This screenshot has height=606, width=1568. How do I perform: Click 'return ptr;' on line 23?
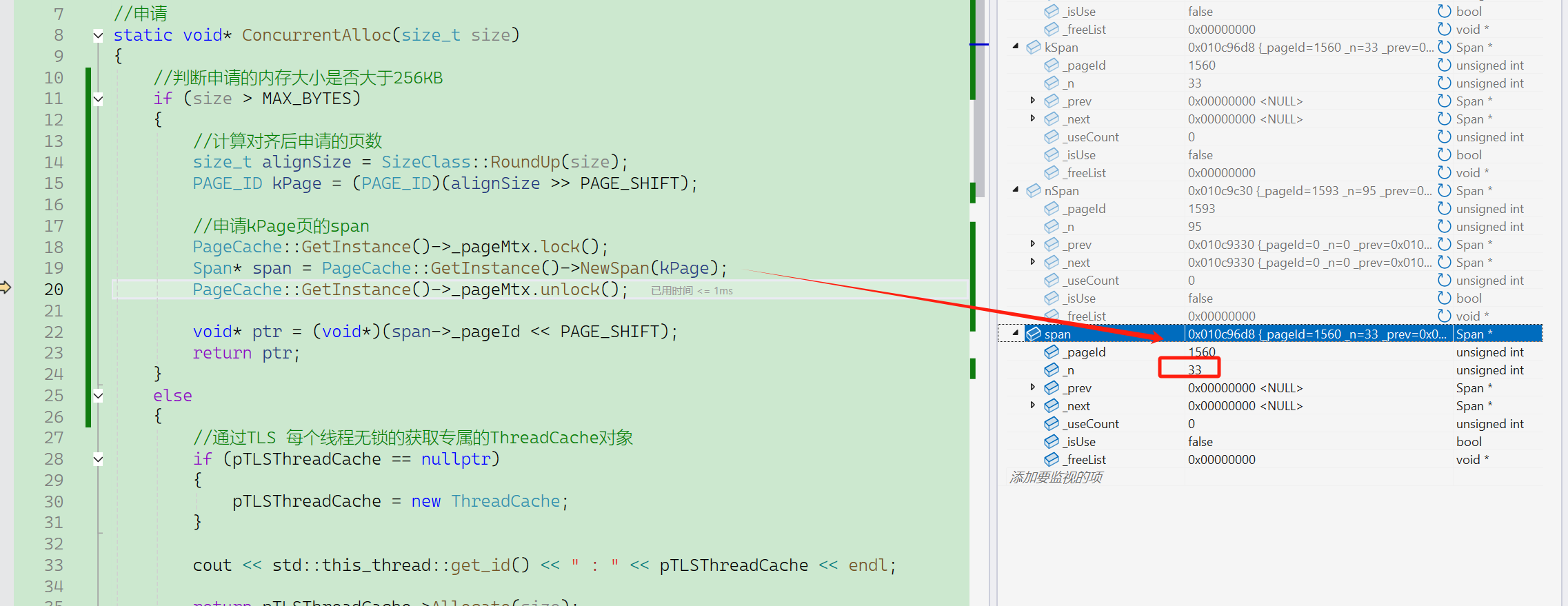[247, 353]
